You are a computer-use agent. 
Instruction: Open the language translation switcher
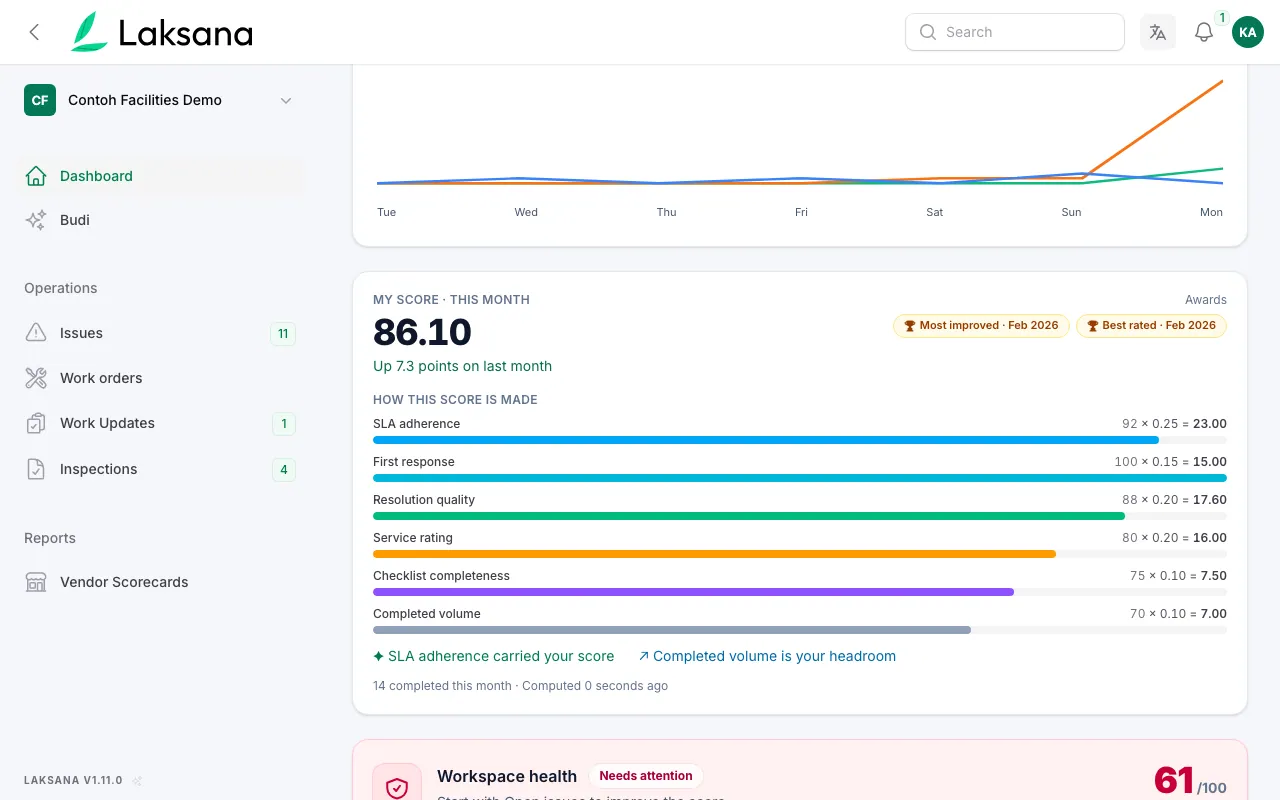coord(1158,32)
